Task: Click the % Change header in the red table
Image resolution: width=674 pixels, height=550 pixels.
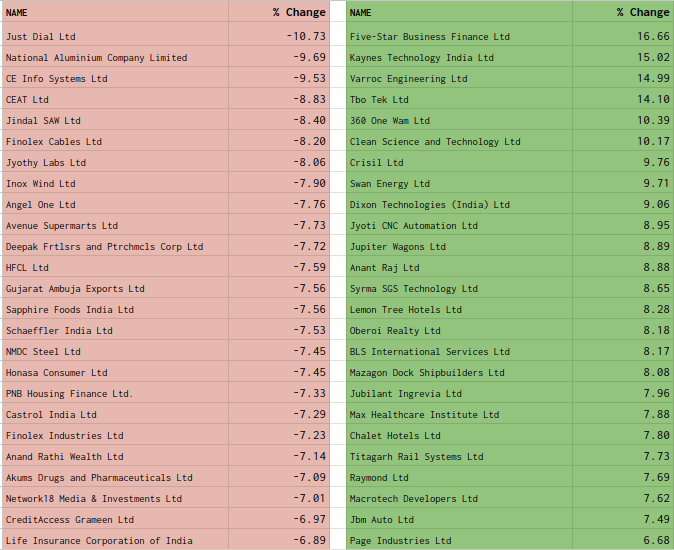Action: point(279,12)
